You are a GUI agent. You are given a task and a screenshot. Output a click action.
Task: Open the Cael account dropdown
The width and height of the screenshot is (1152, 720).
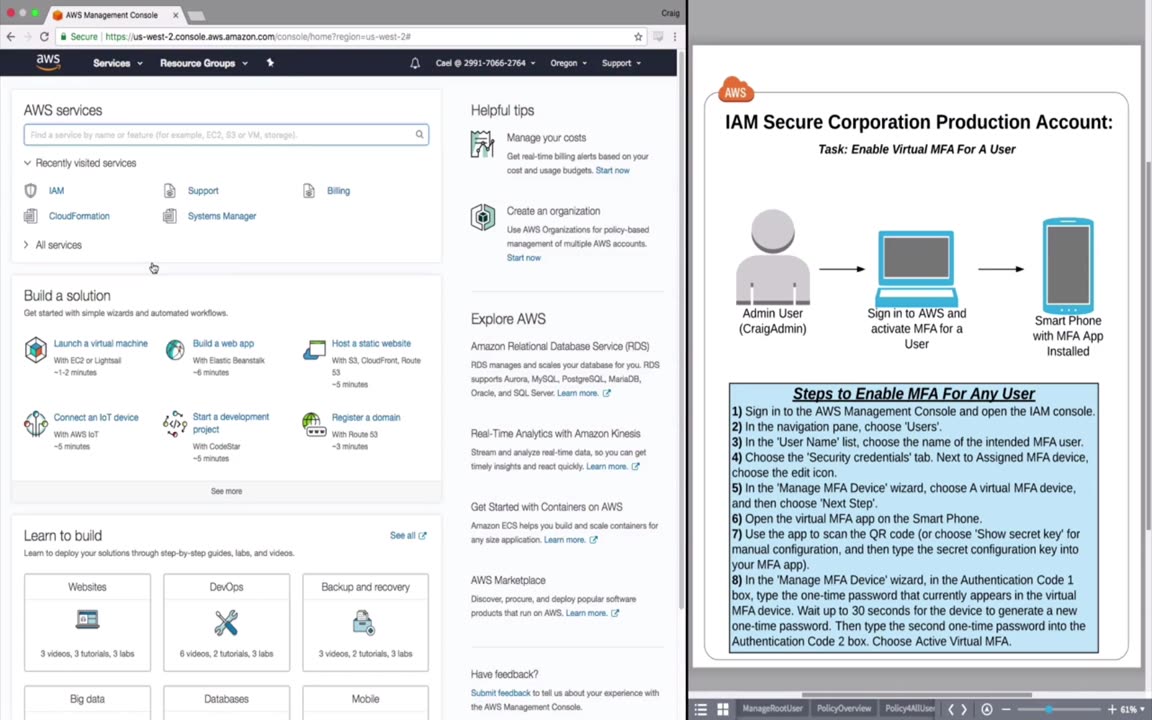click(x=485, y=63)
